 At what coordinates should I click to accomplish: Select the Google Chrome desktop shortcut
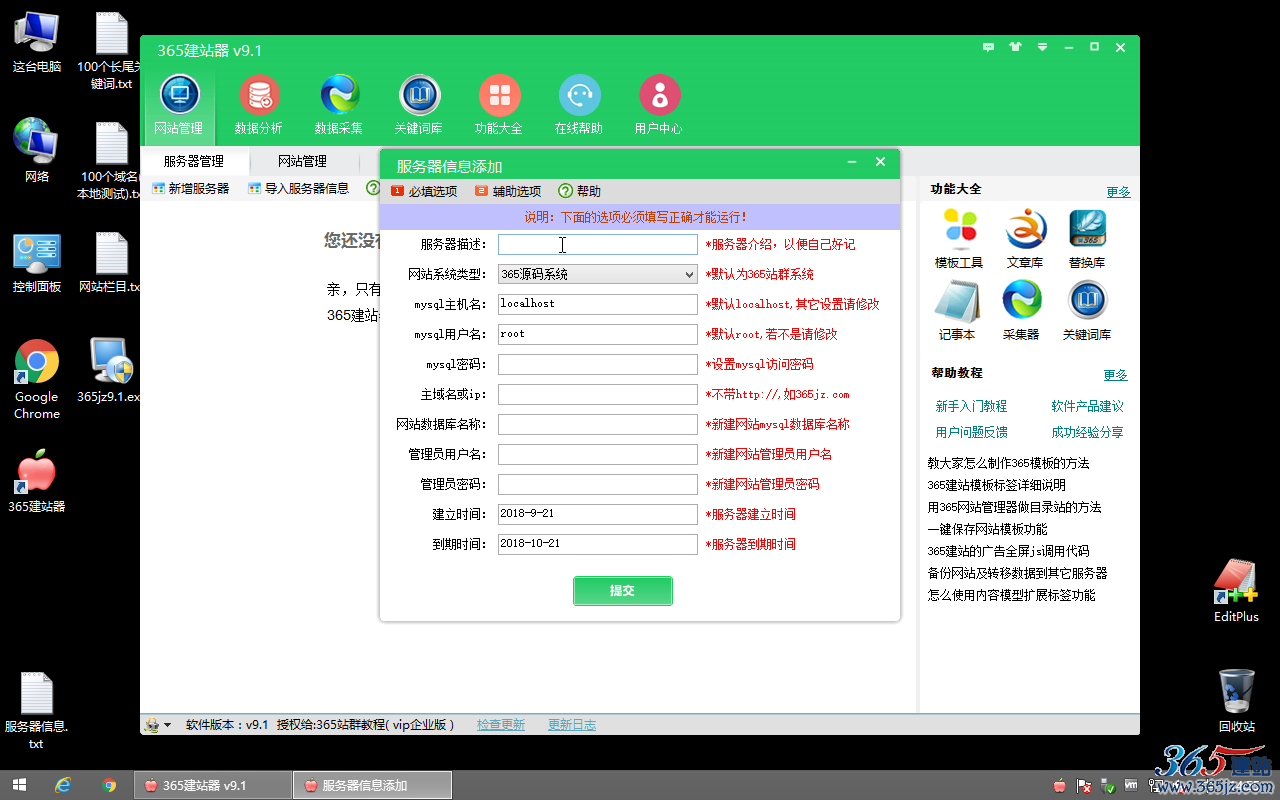[x=37, y=380]
